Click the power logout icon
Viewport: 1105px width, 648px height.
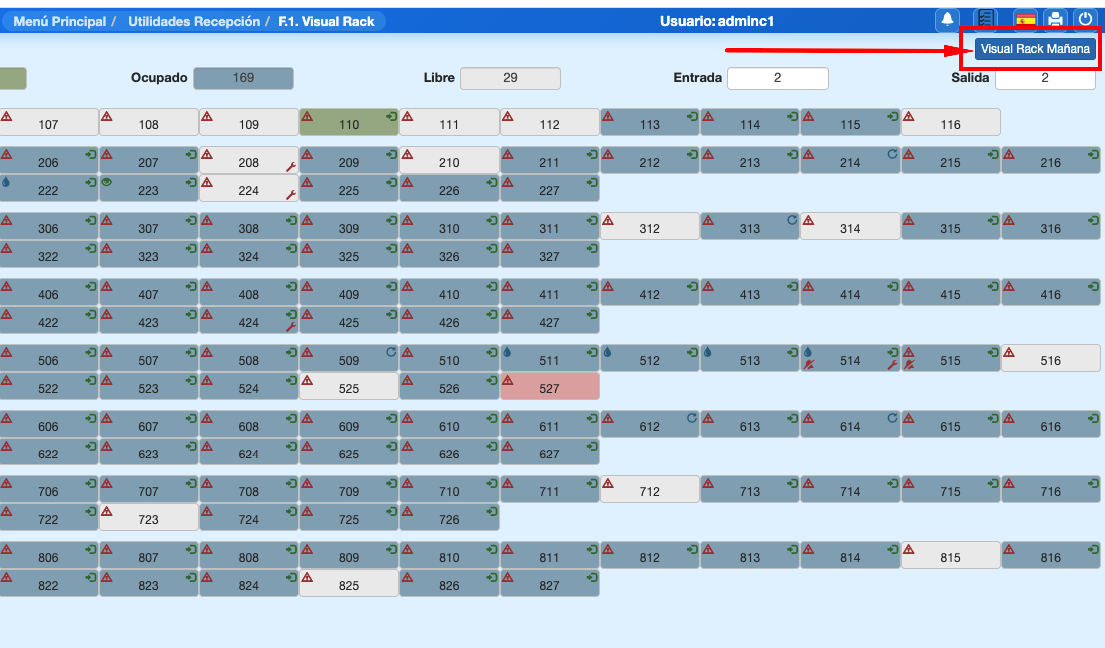pos(1085,20)
